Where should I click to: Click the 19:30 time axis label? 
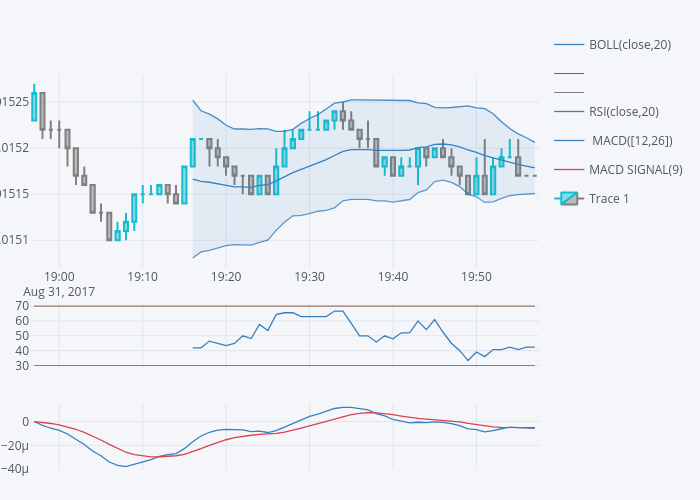point(310,275)
